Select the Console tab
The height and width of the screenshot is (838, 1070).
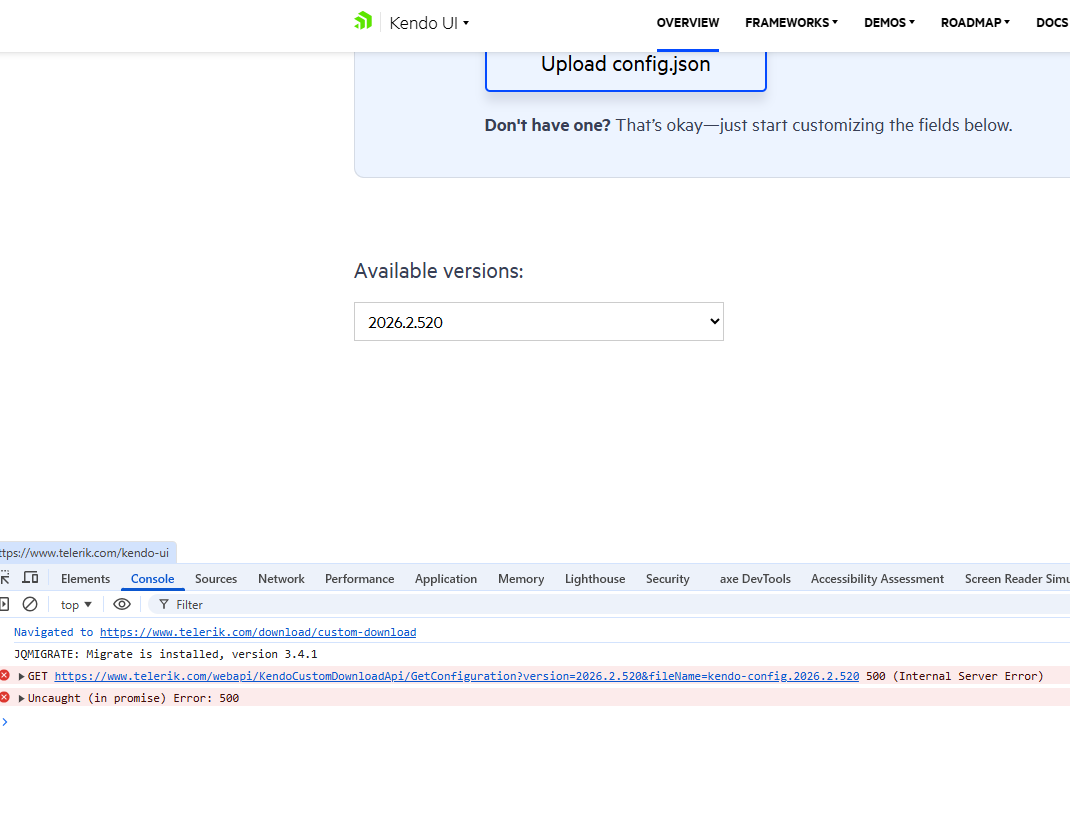pos(152,579)
